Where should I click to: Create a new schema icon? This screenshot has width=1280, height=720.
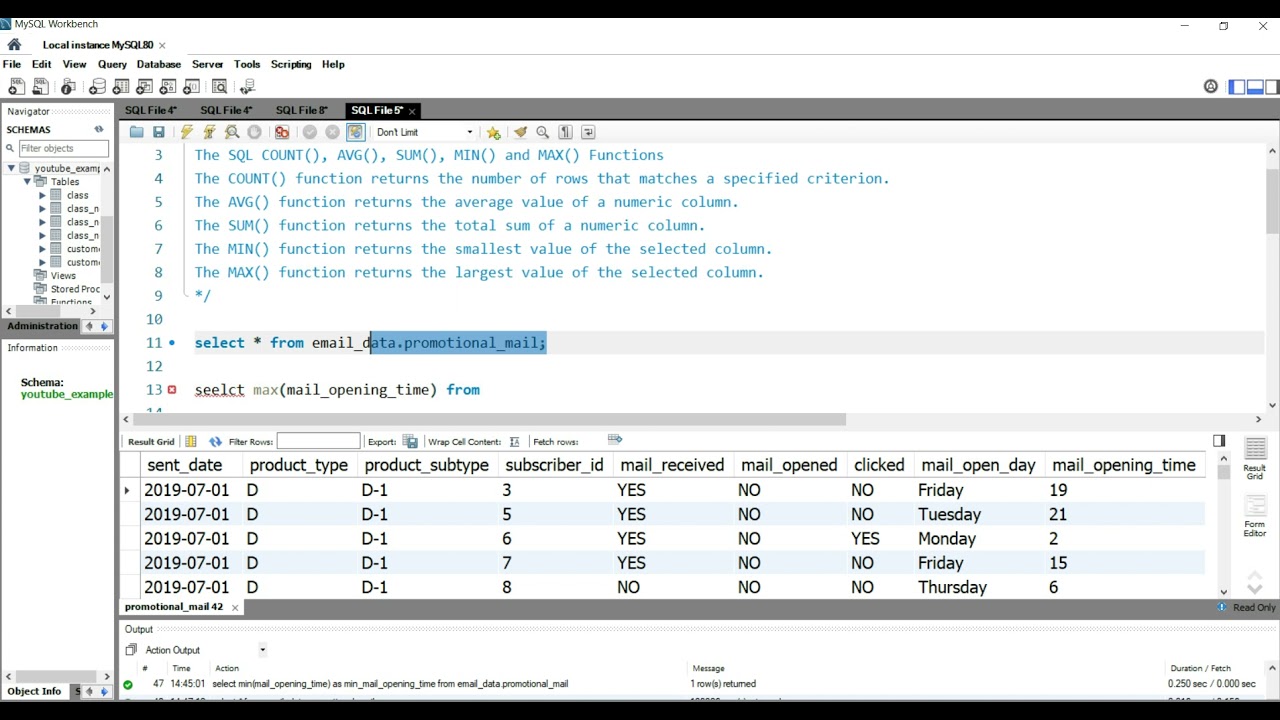(x=97, y=87)
